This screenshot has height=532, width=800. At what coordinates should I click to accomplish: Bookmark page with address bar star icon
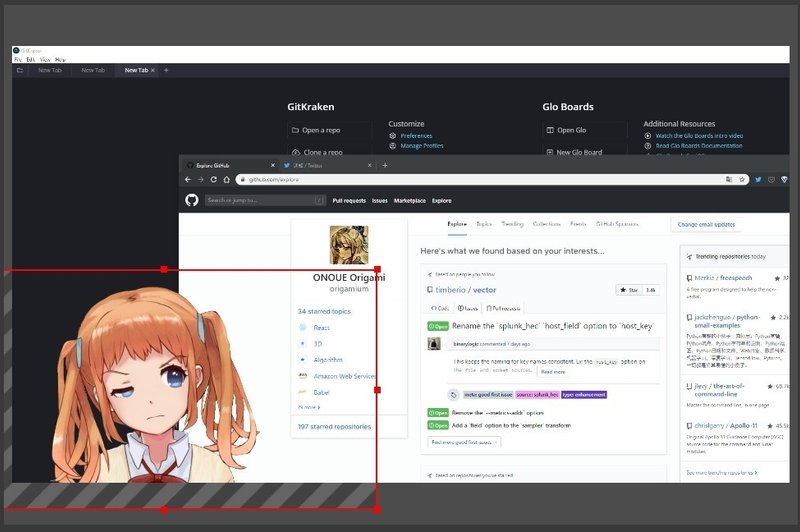pos(742,180)
